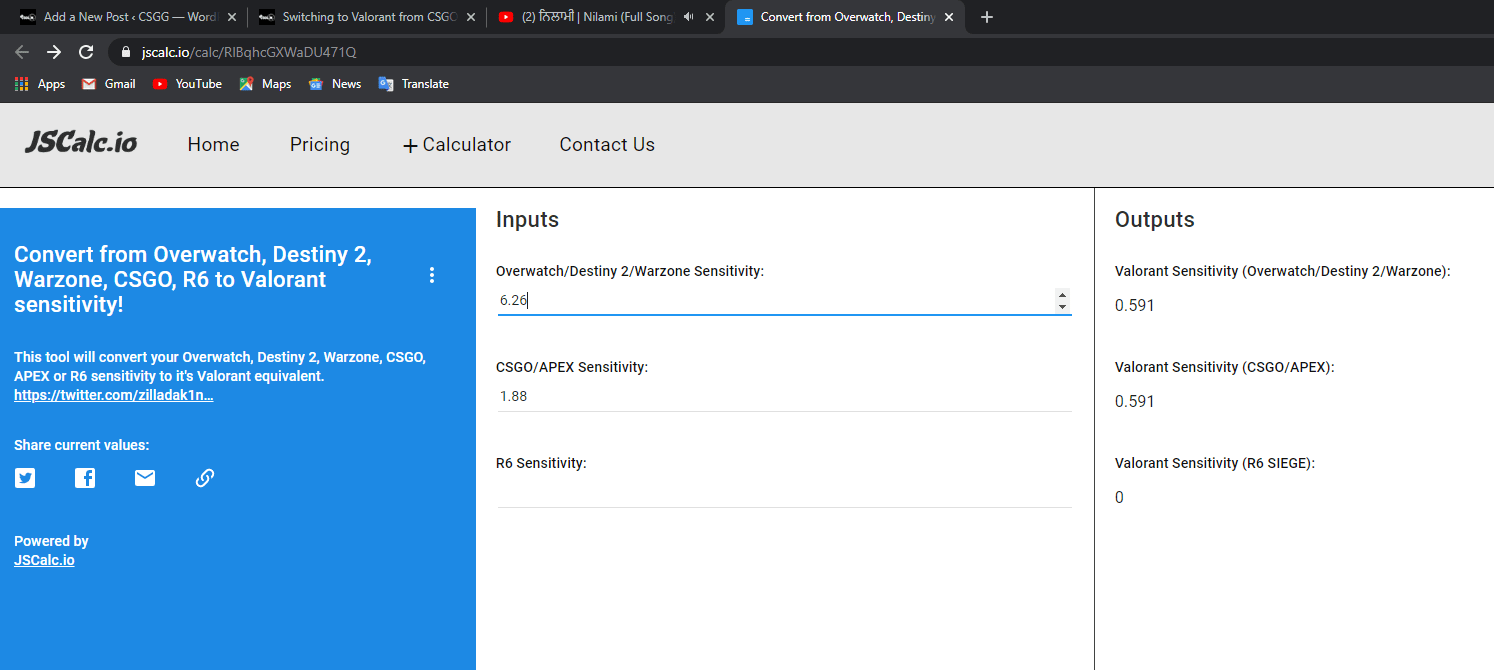Click the browser back arrow

pyautogui.click(x=22, y=52)
